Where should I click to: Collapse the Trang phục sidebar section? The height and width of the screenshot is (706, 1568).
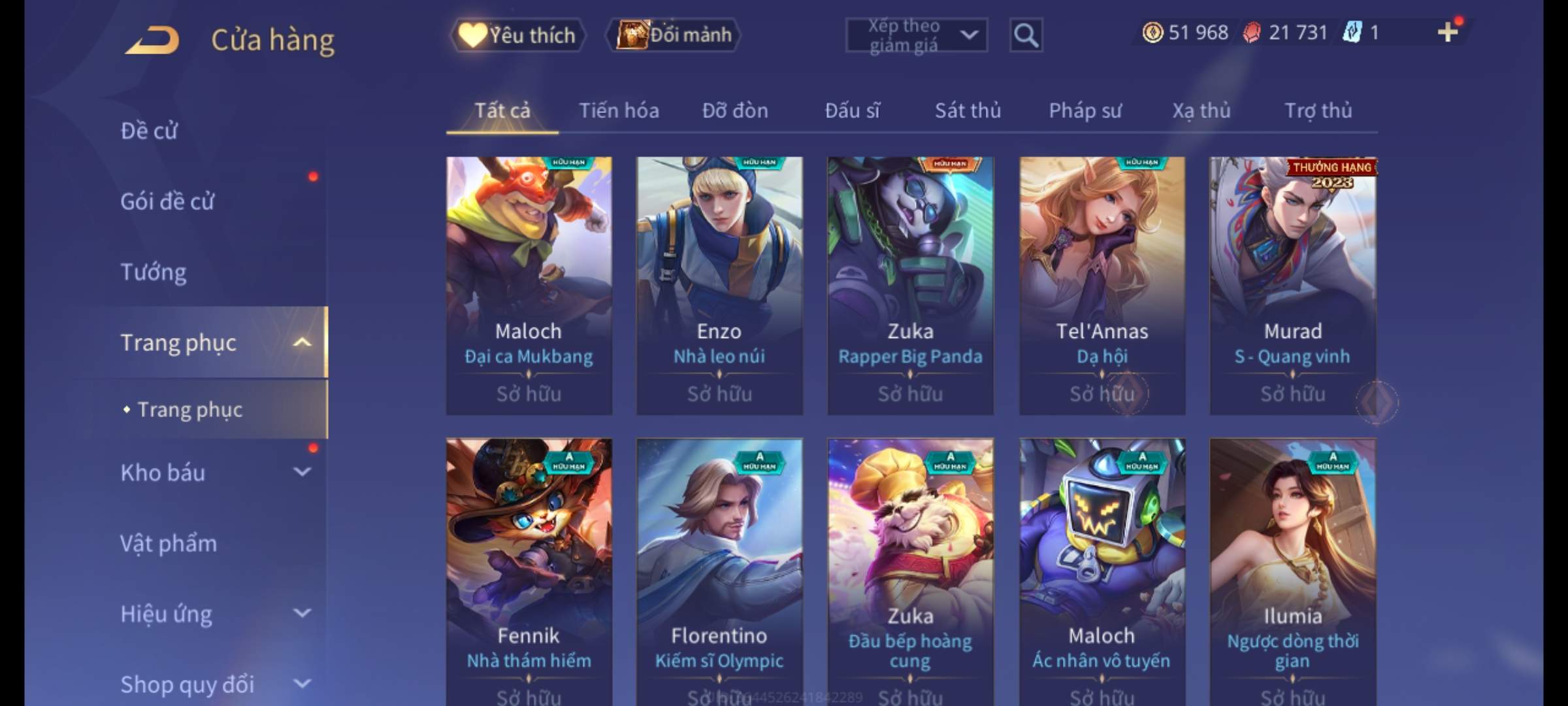302,342
